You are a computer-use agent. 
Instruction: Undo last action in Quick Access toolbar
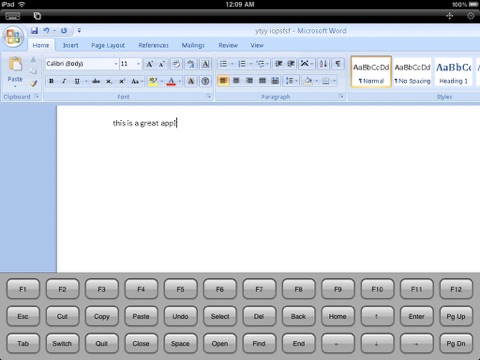coord(46,31)
